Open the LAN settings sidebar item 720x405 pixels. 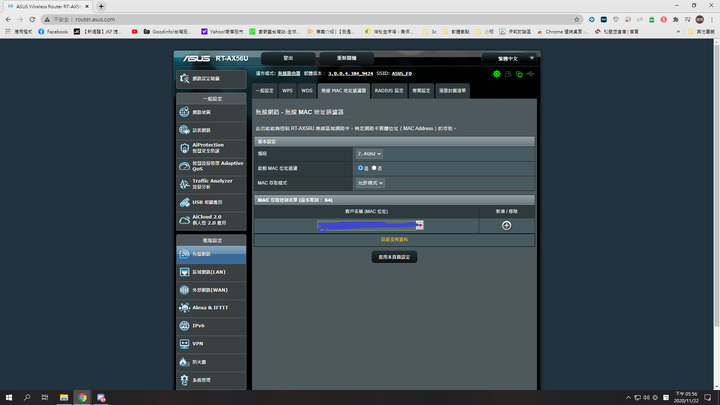211,272
